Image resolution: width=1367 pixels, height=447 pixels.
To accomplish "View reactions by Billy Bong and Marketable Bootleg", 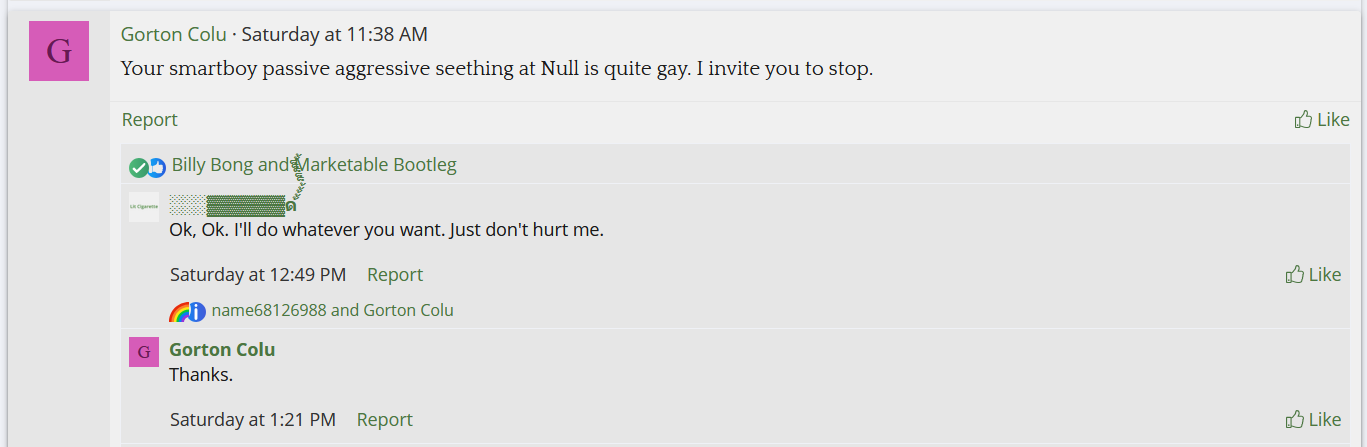I will [x=314, y=165].
